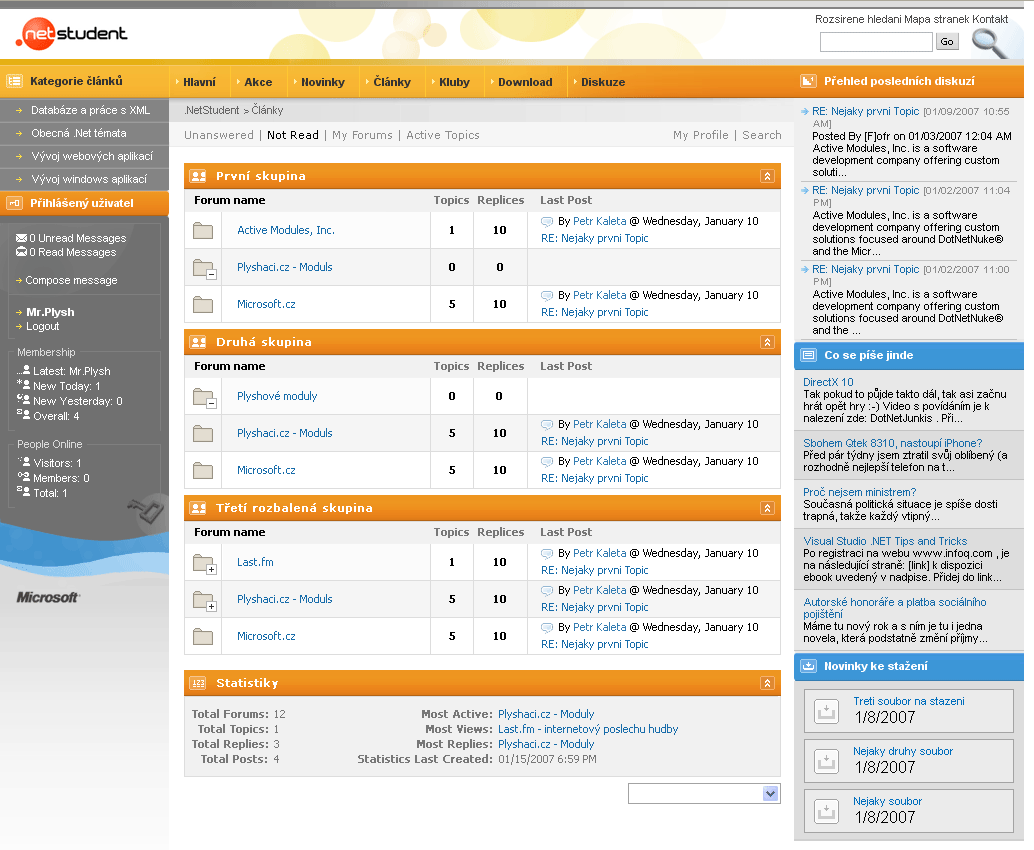Open Search link in forum toolbar

pos(762,135)
